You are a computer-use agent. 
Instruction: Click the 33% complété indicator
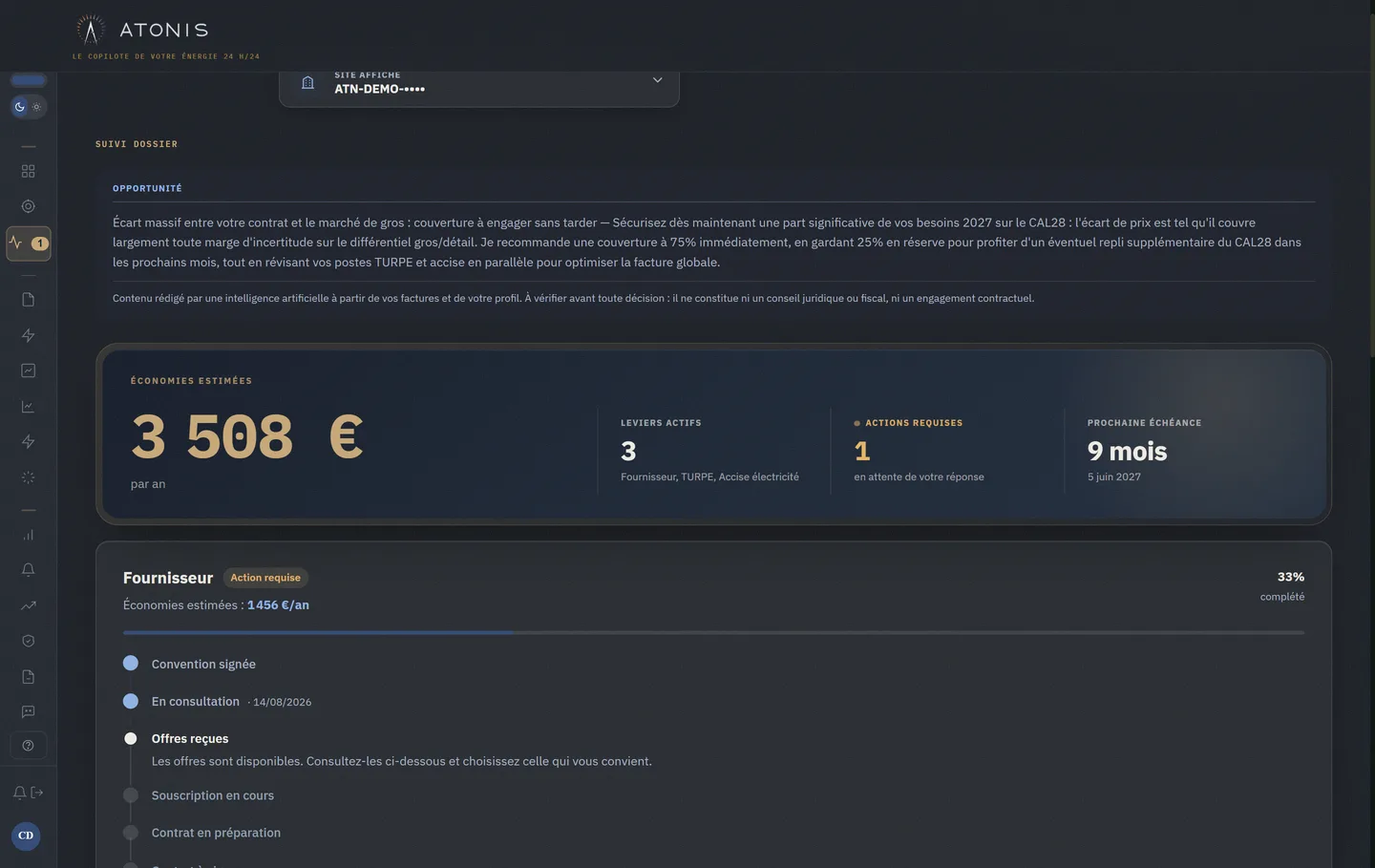[x=1282, y=586]
